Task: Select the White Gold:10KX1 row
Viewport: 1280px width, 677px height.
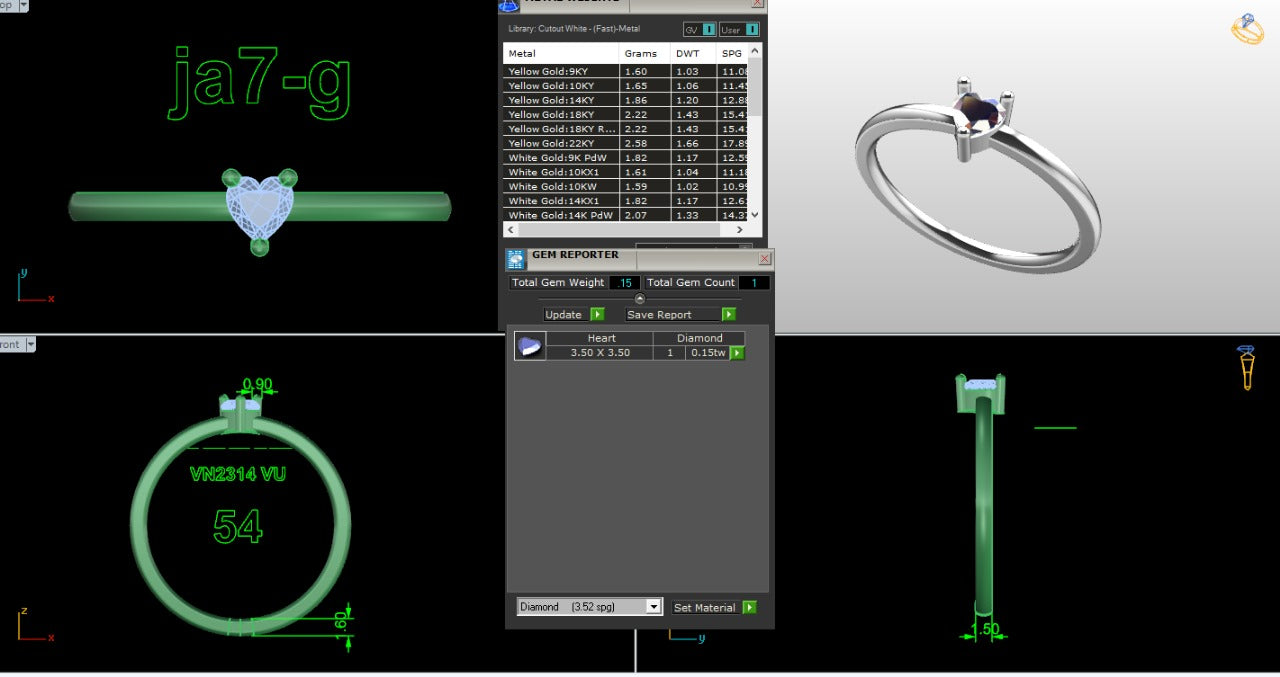Action: pos(625,172)
